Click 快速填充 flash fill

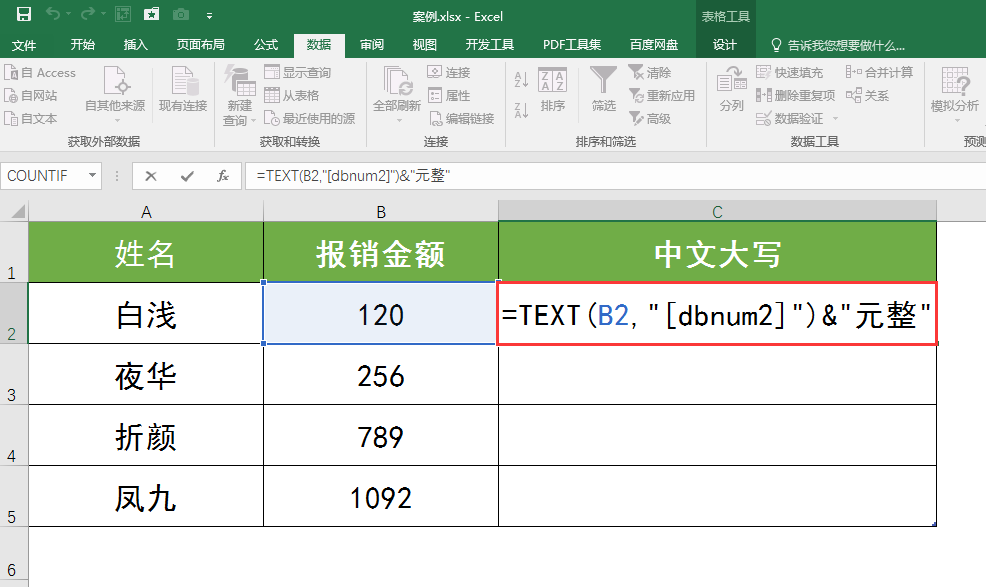790,72
